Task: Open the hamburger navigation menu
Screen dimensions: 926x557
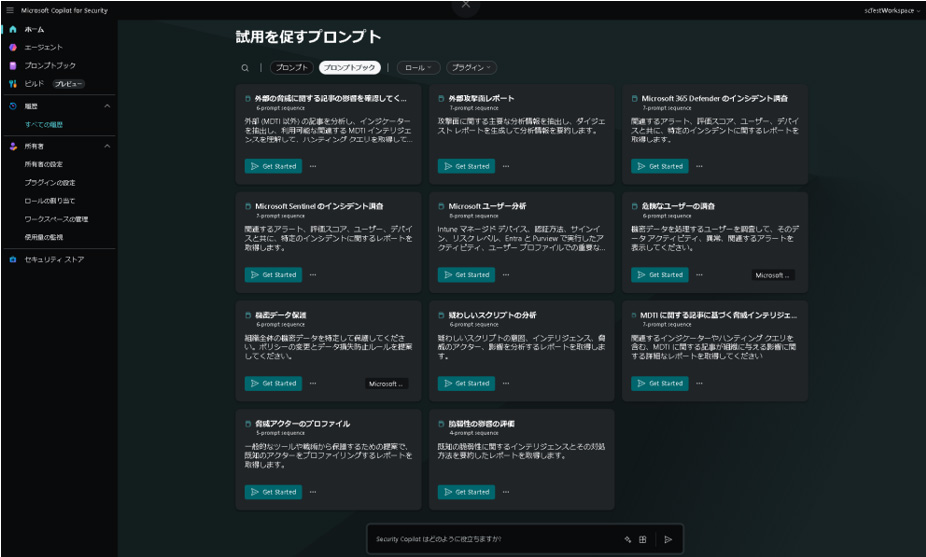Action: coord(10,10)
